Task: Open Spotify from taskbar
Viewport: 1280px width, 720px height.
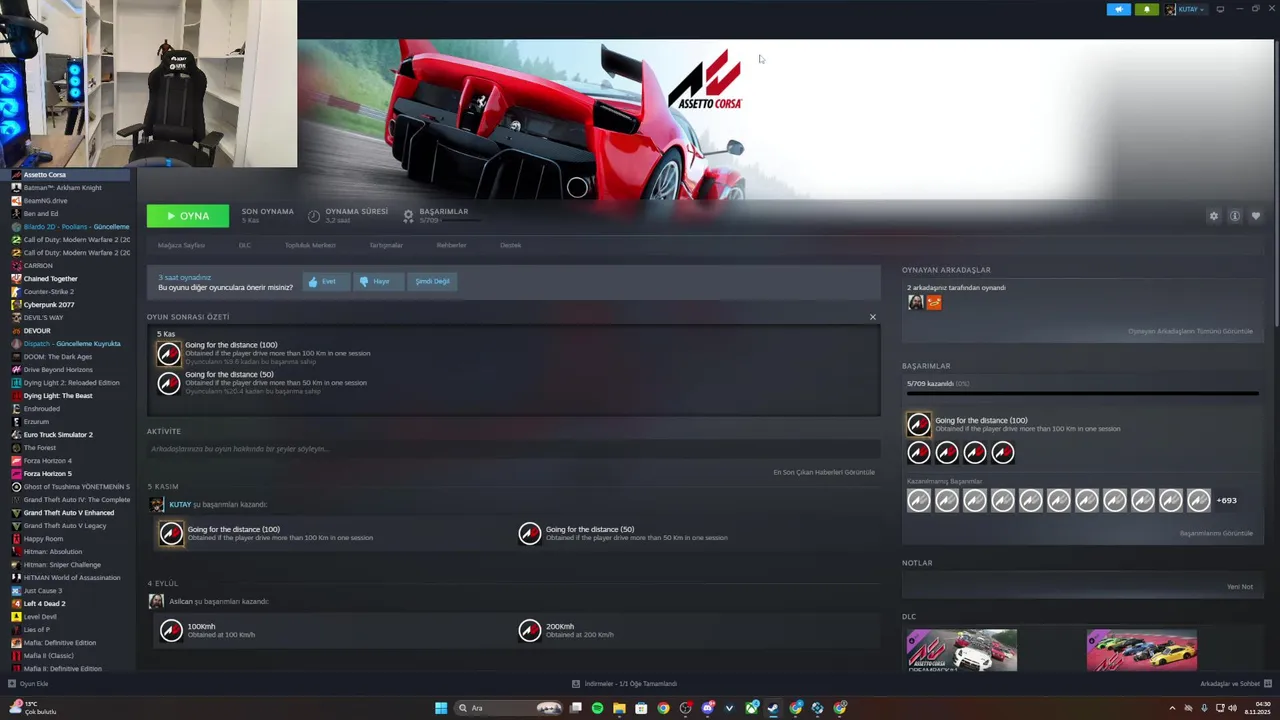Action: click(x=597, y=708)
